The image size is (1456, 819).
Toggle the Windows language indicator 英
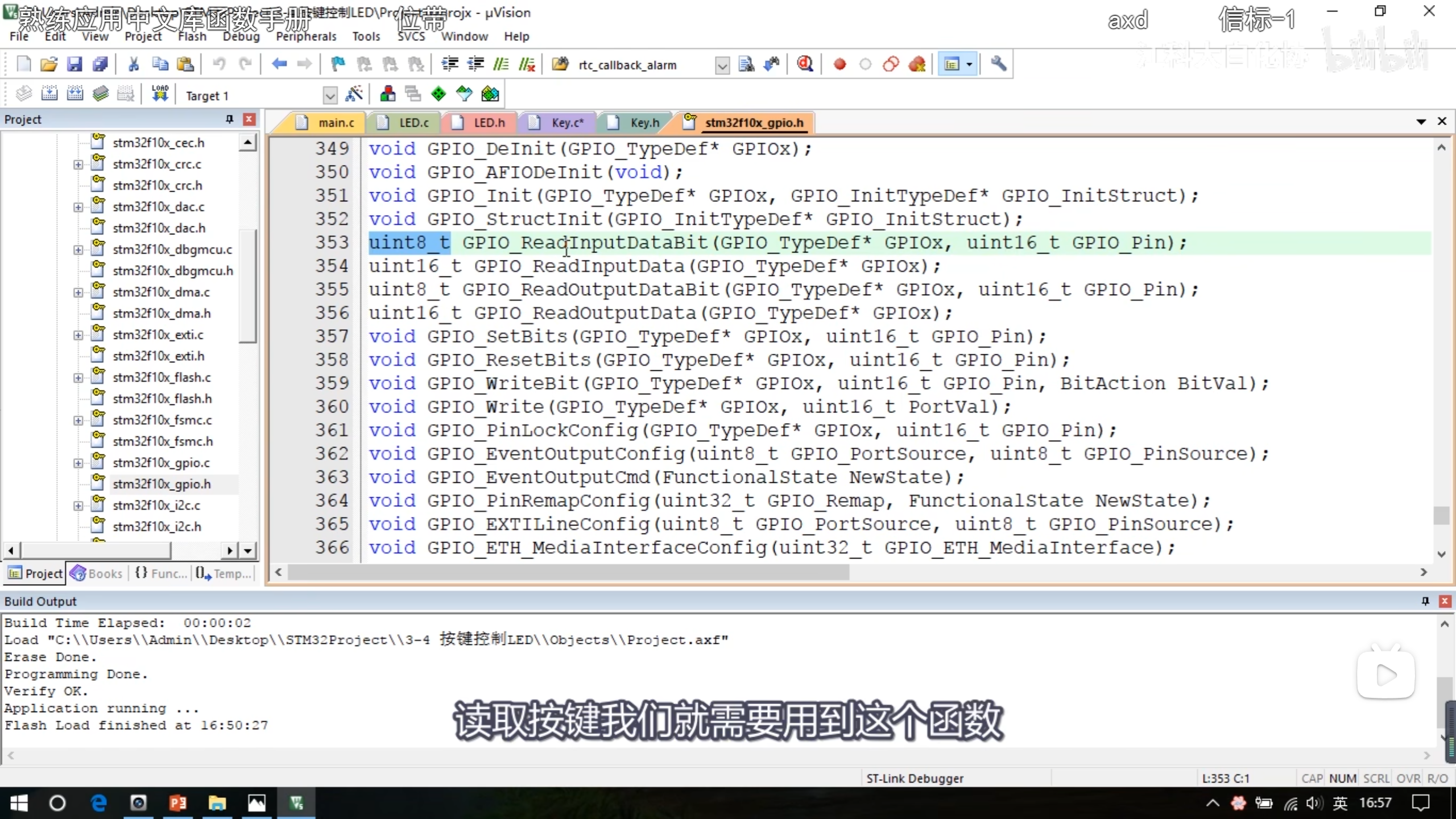1340,803
